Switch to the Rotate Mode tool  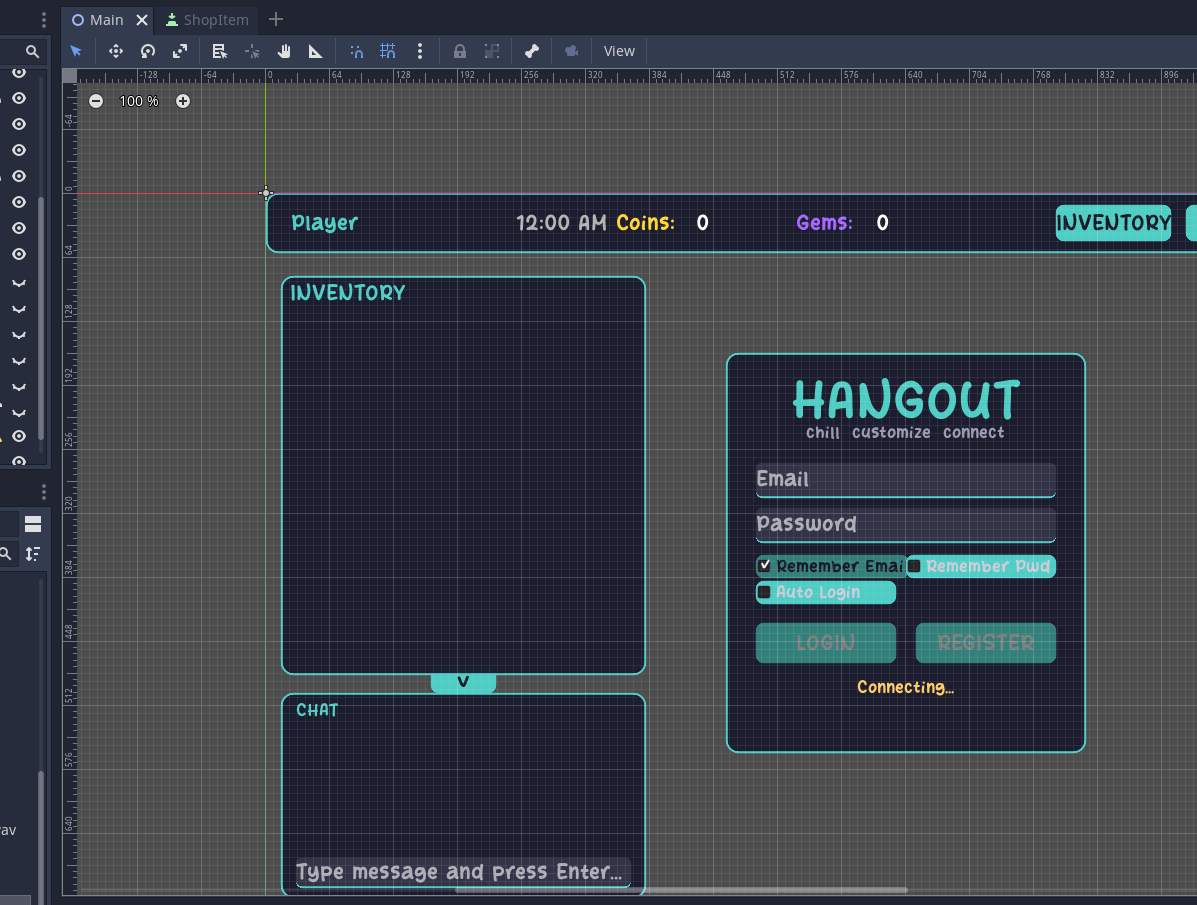coord(148,51)
